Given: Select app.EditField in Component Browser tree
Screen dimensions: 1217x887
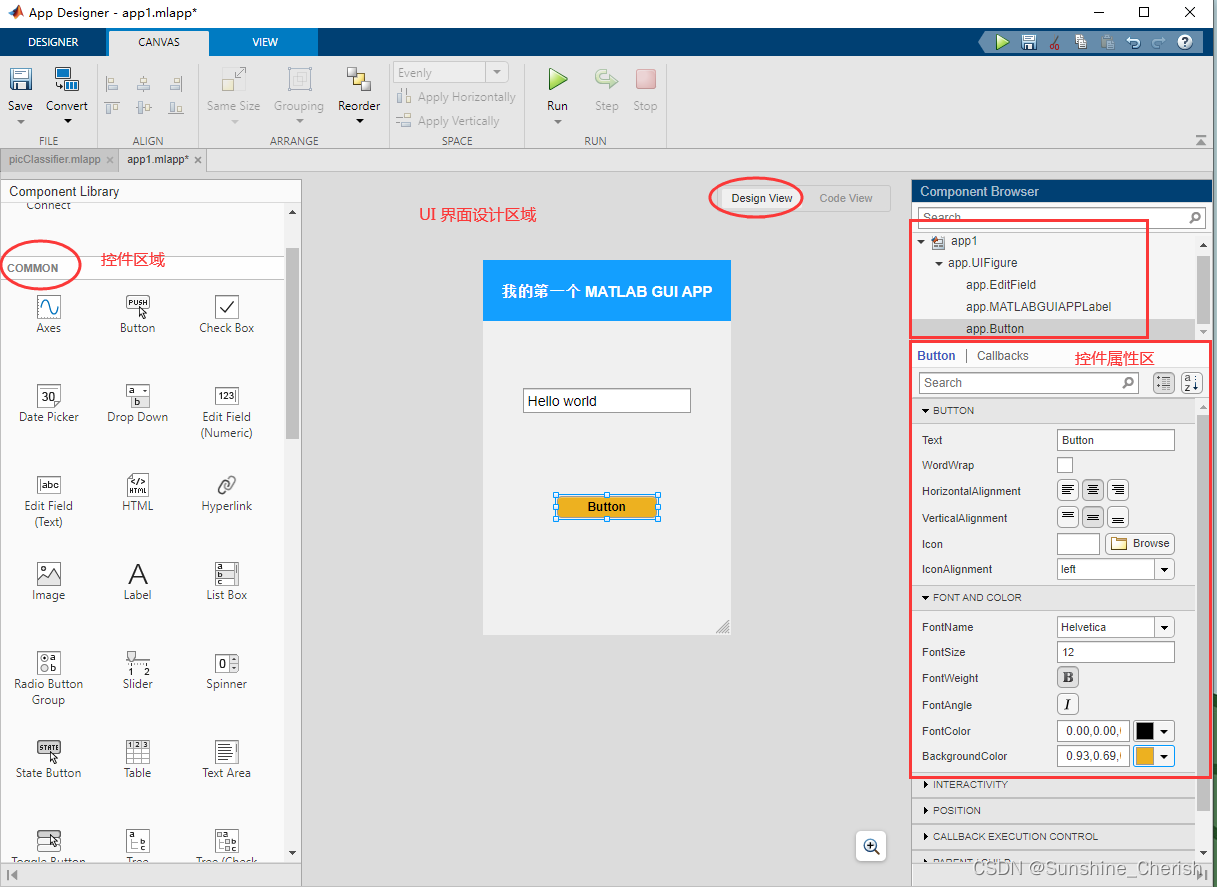Looking at the screenshot, I should pos(999,284).
